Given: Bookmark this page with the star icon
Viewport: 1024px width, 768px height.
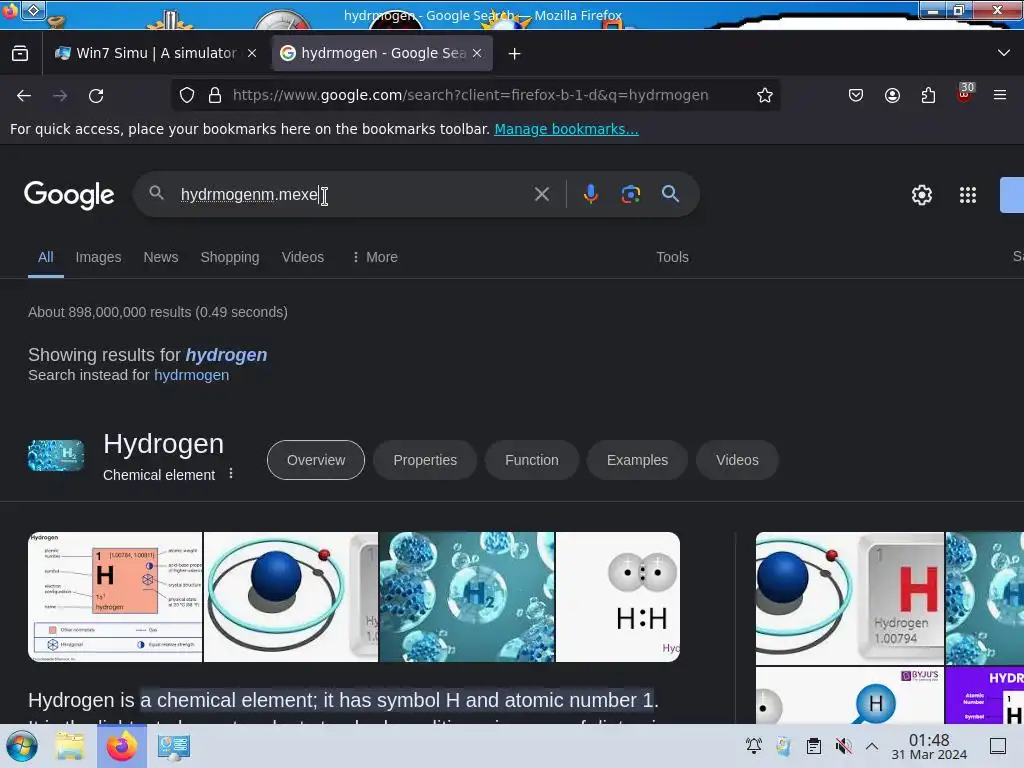Looking at the screenshot, I should click(x=765, y=95).
